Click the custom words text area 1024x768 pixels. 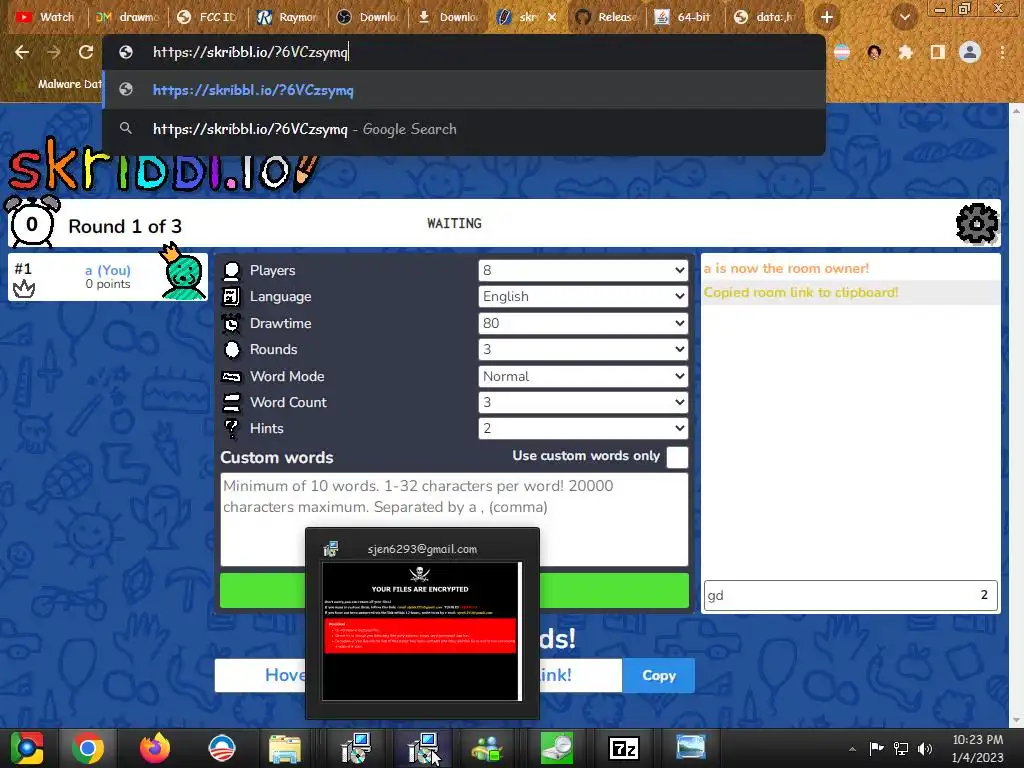pos(454,519)
